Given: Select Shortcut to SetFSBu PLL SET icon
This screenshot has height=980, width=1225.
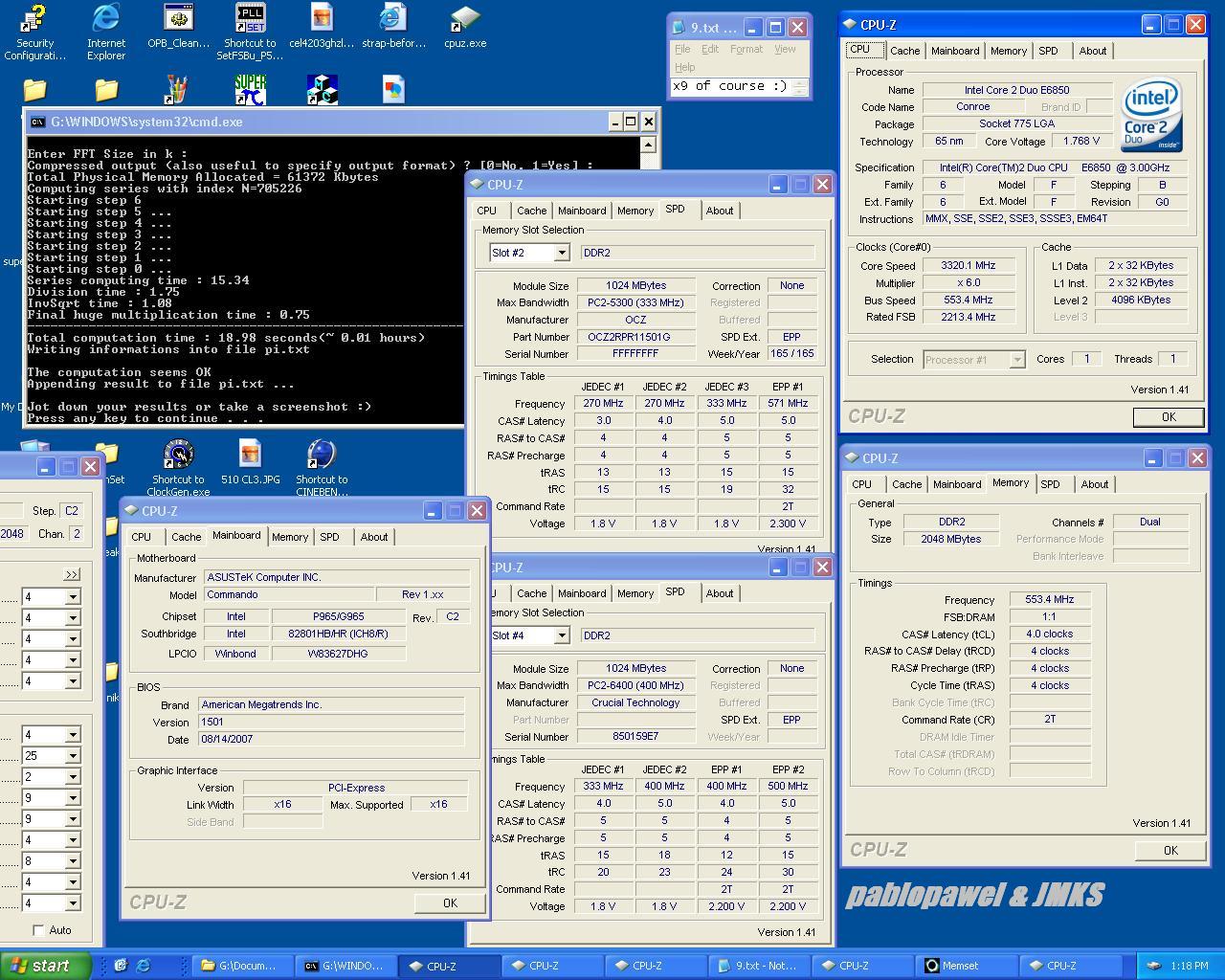Looking at the screenshot, I should 250,32.
